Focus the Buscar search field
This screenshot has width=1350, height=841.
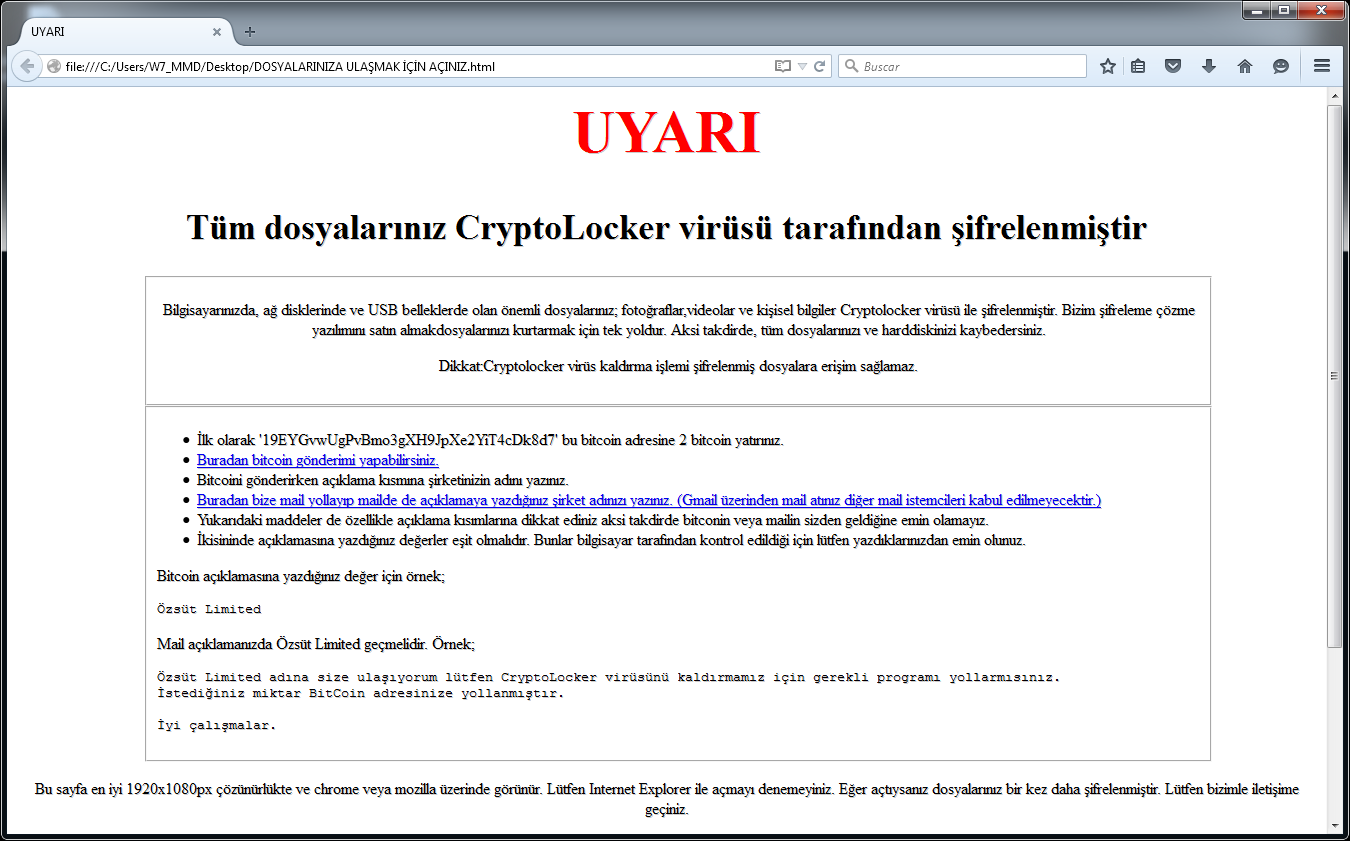pyautogui.click(x=970, y=67)
